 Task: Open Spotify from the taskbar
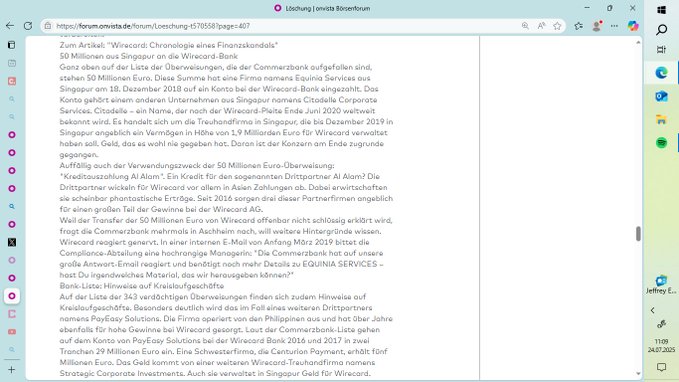coord(661,142)
